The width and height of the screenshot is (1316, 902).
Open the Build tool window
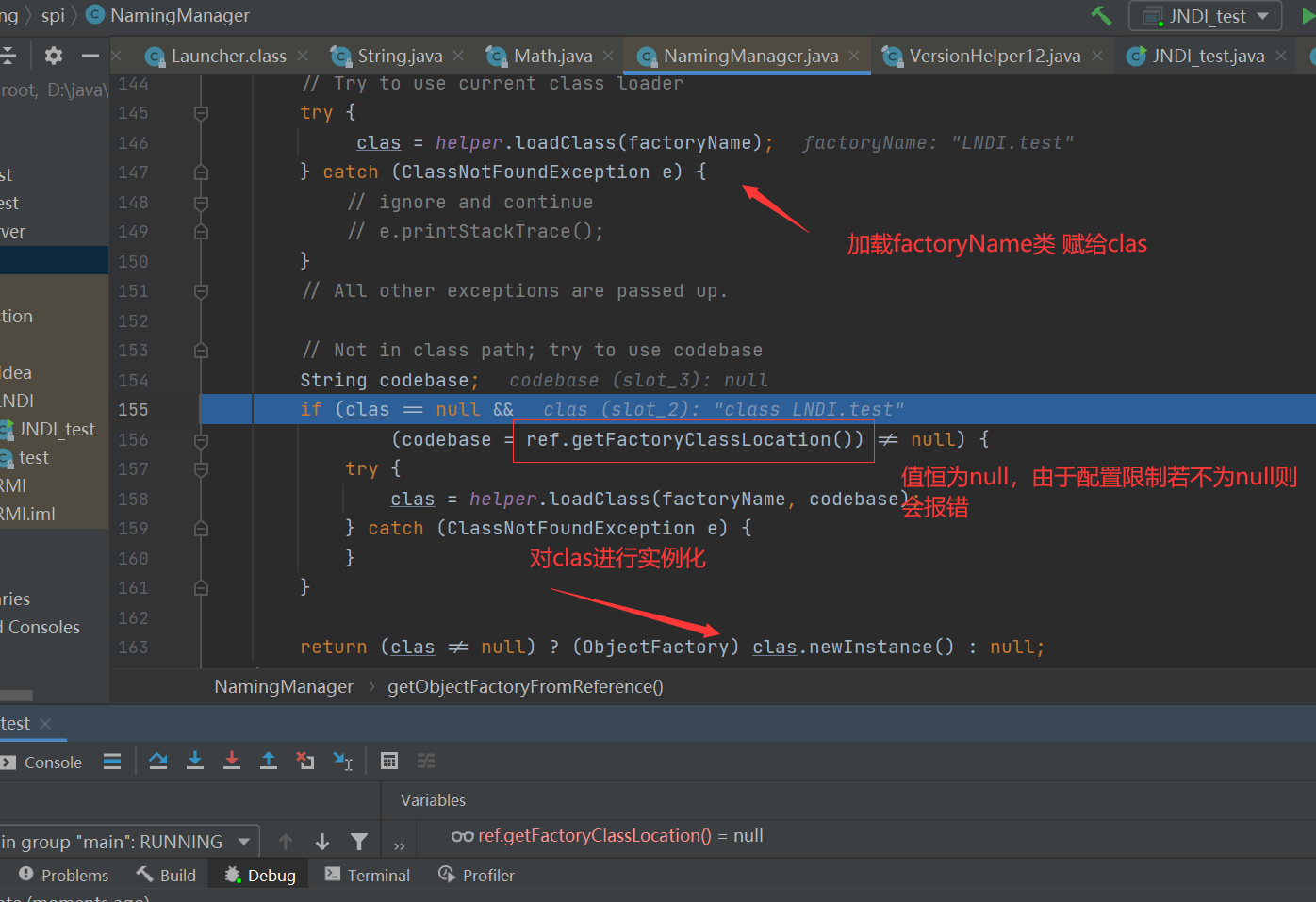point(167,876)
